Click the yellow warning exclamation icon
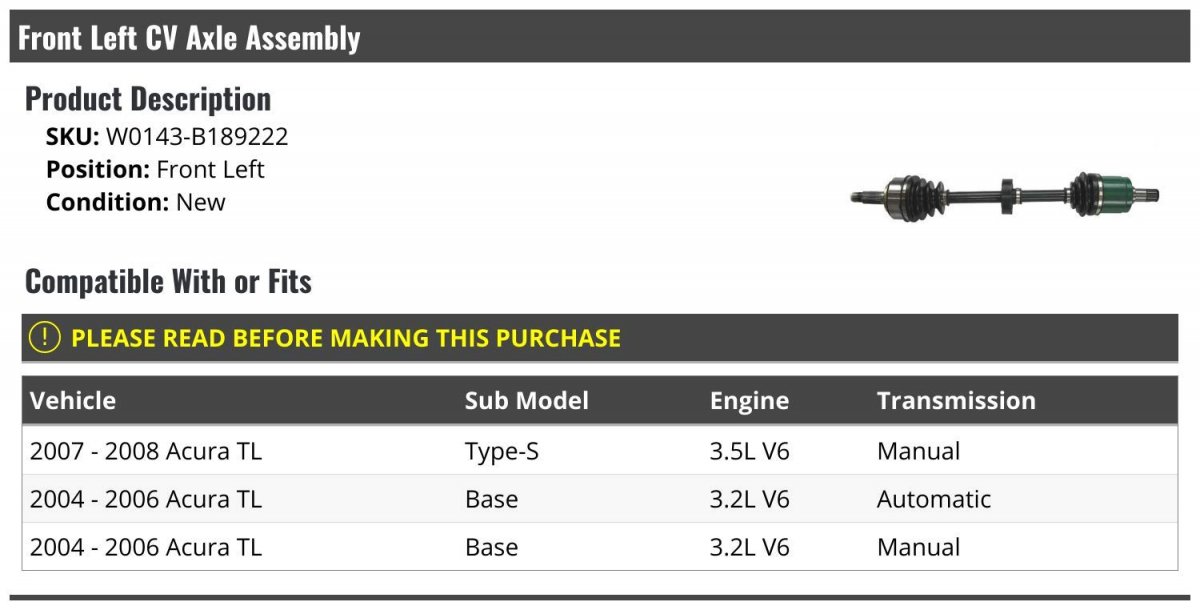 [x=45, y=338]
